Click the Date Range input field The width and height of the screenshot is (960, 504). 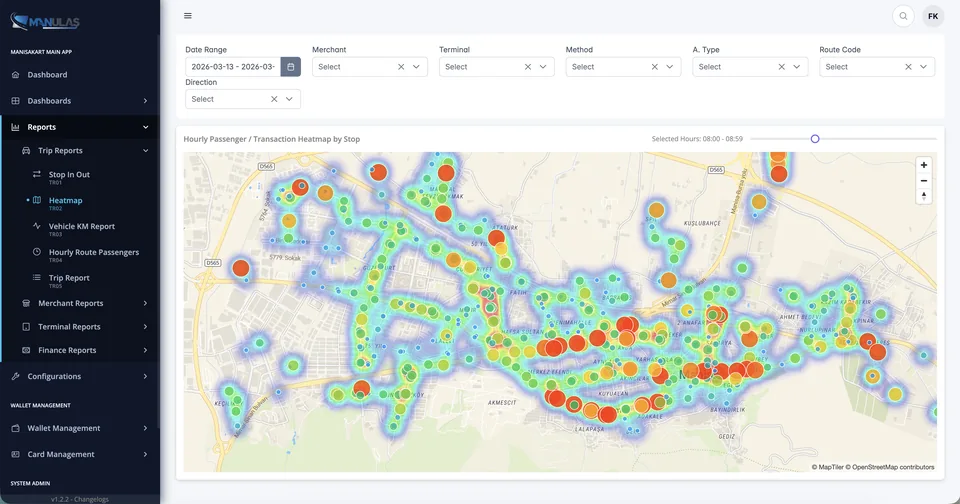(233, 67)
